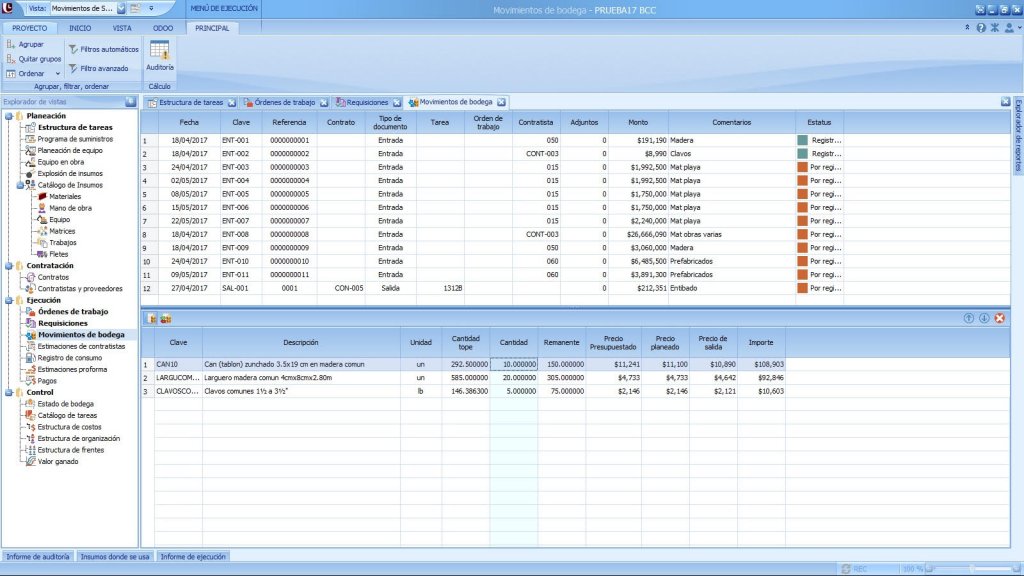Click the help question mark icon
1024x576 pixels.
coord(981,28)
